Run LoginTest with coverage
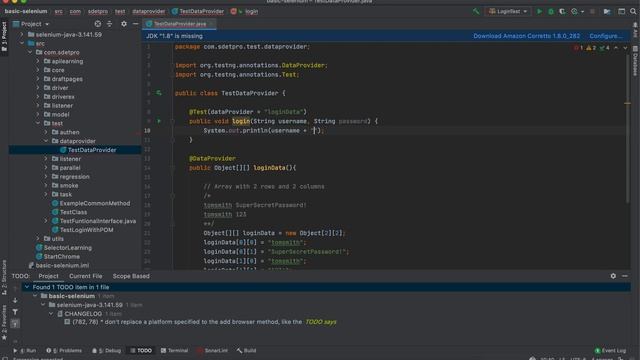 click(562, 11)
